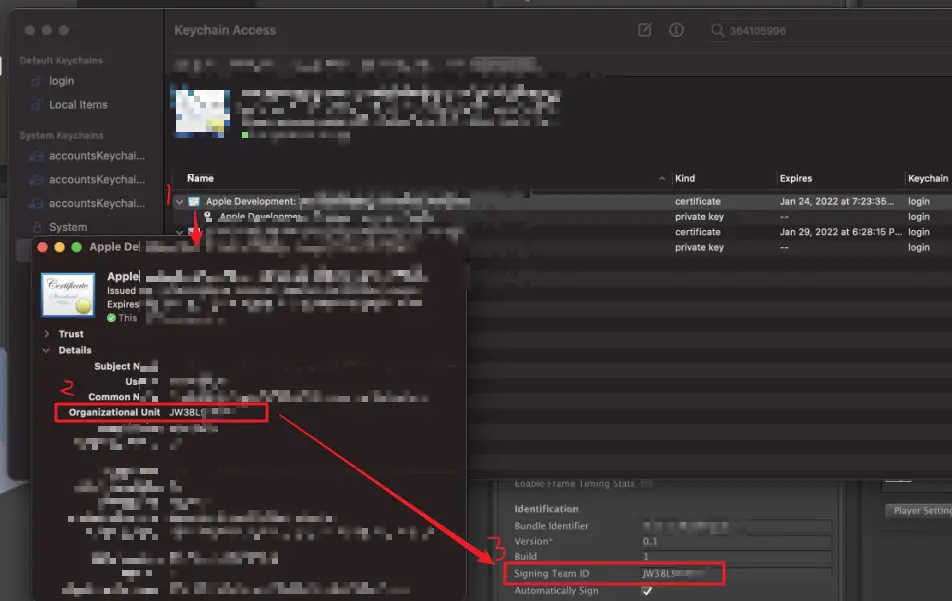Click the red close button of certificate window
Image resolution: width=952 pixels, height=601 pixels.
coord(42,247)
